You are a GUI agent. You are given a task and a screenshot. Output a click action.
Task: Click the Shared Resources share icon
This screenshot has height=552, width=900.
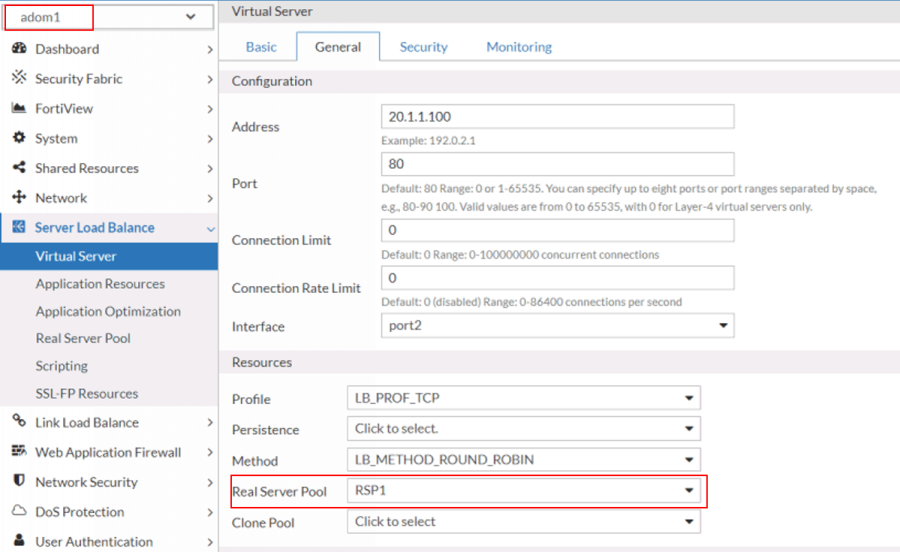pyautogui.click(x=19, y=168)
